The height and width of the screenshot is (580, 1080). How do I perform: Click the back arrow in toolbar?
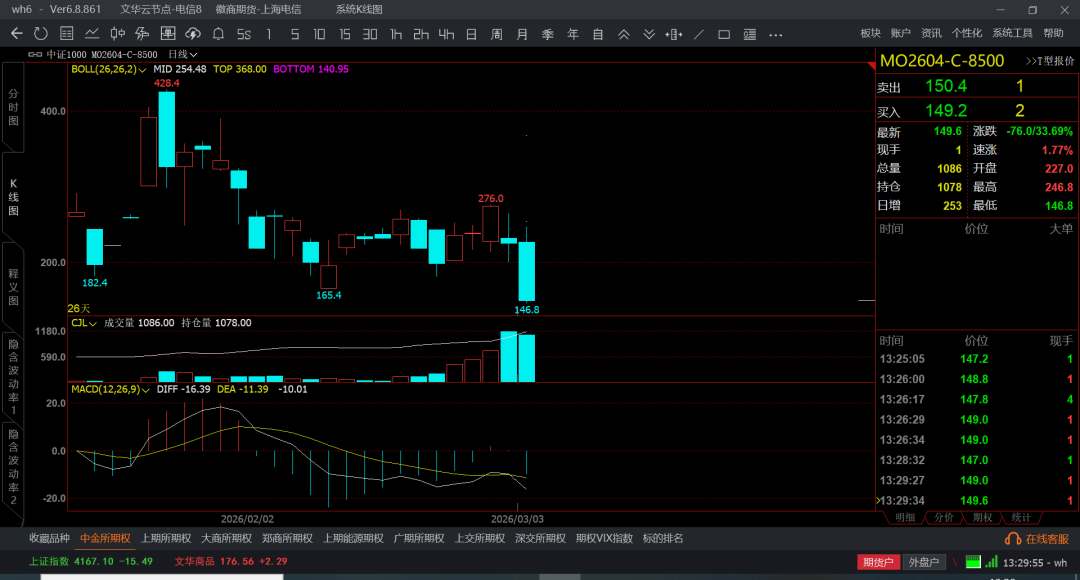16,34
